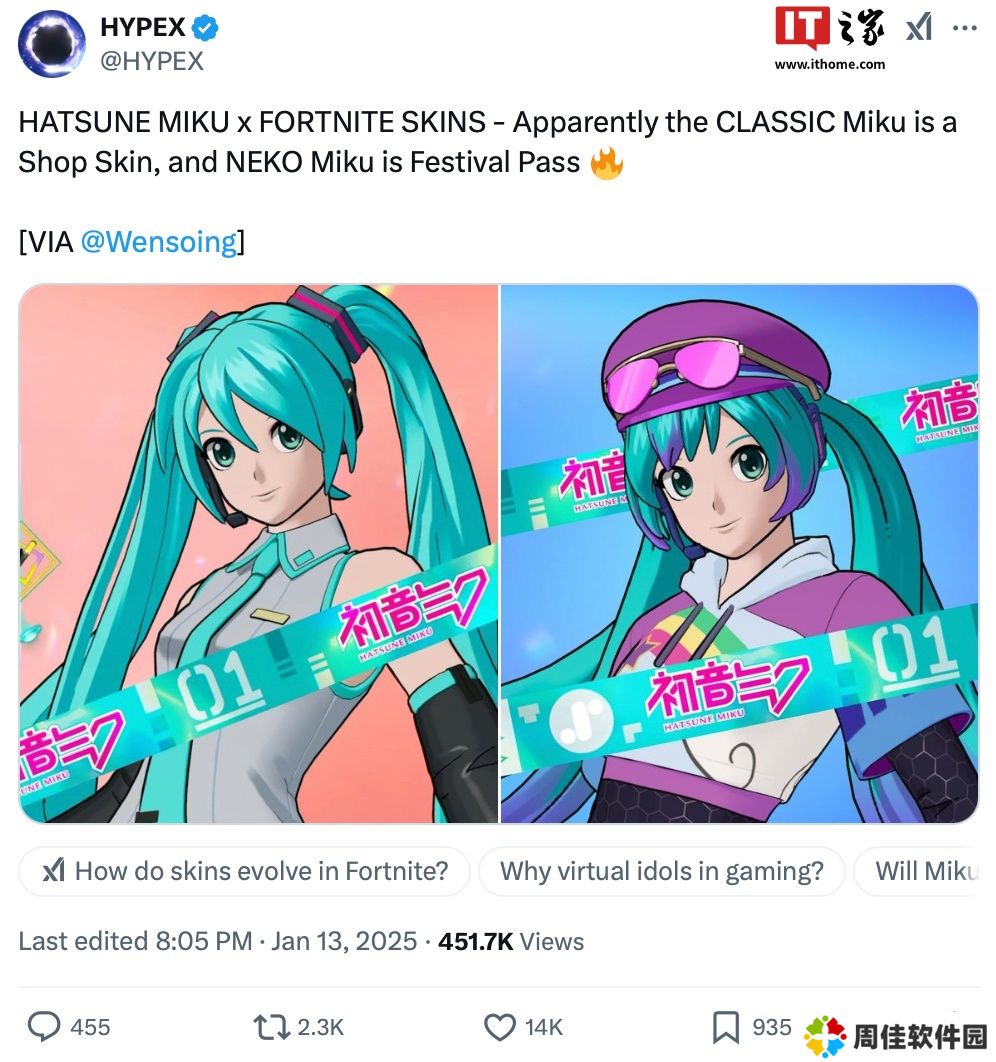Click the ithome.com watermark logo
This screenshot has width=996, height=1062.
(x=830, y=39)
